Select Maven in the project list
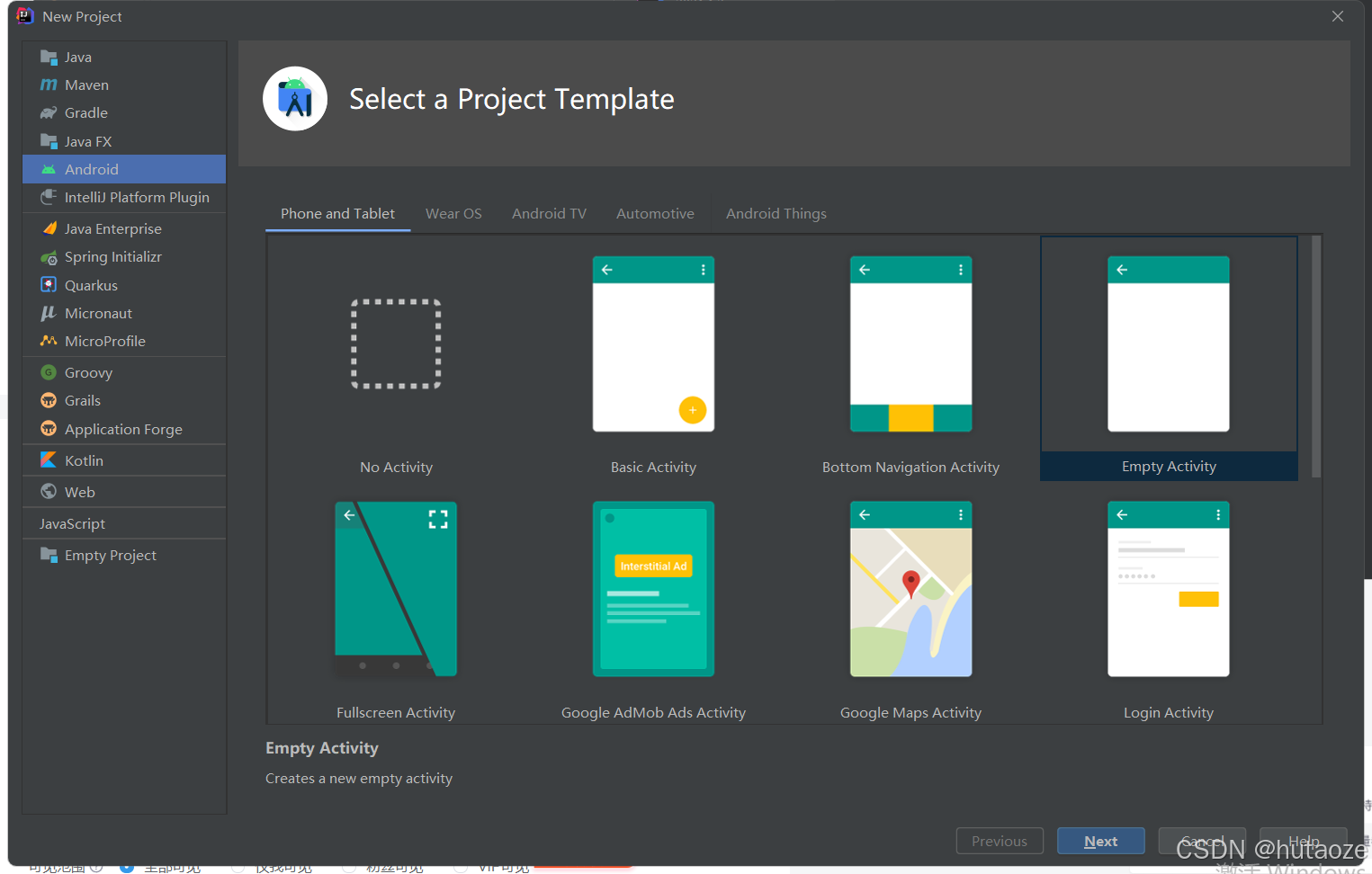Image resolution: width=1372 pixels, height=874 pixels. [124, 85]
